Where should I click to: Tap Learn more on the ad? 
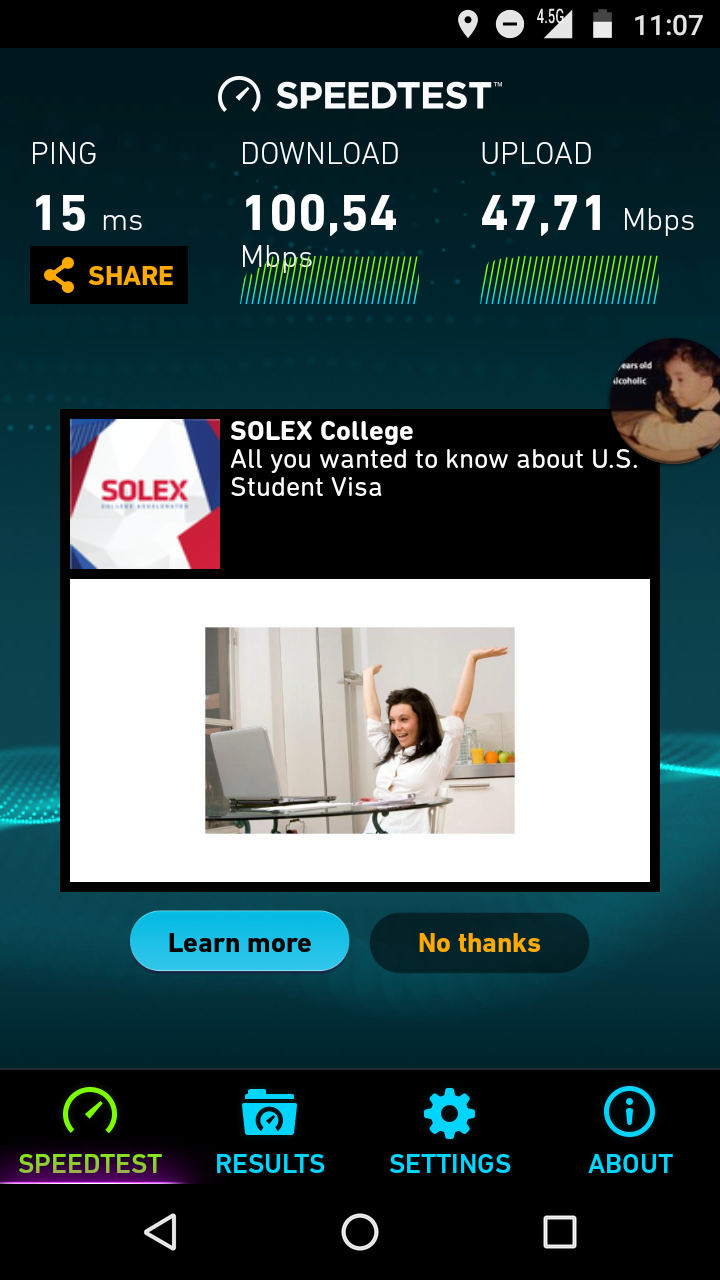(x=239, y=942)
